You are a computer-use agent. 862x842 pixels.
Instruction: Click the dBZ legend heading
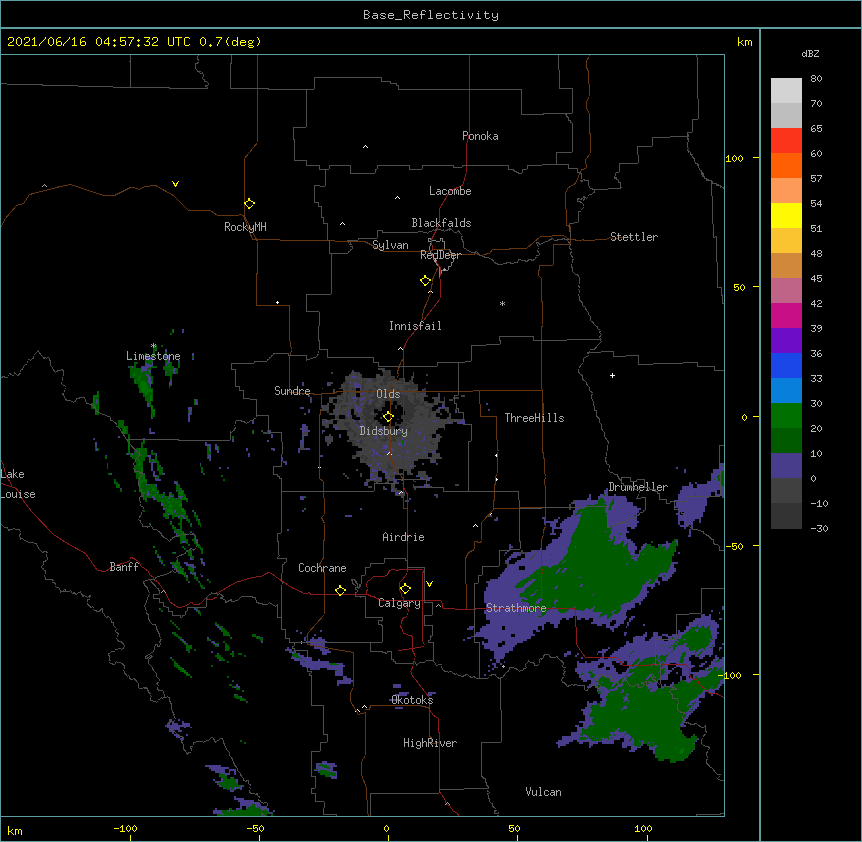810,53
